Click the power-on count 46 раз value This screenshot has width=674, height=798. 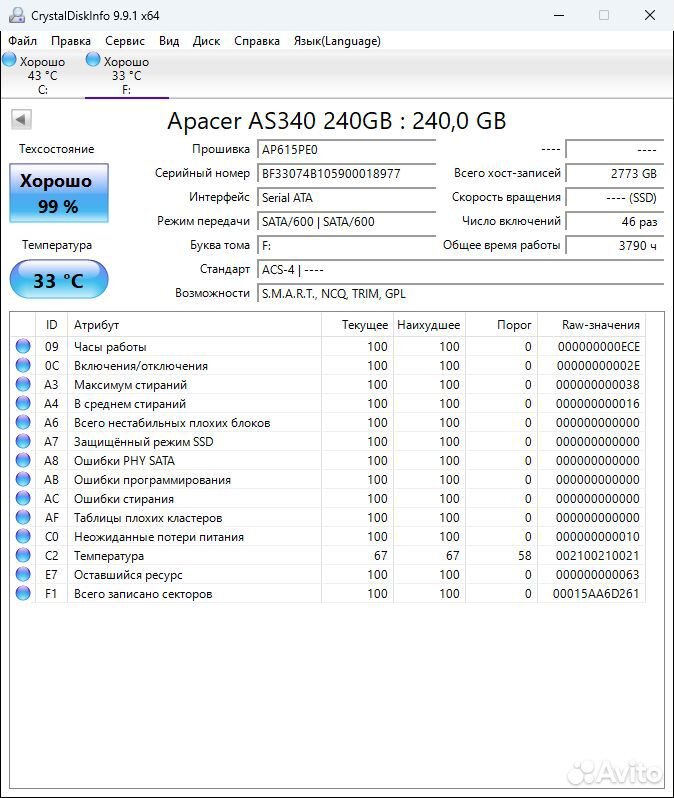point(615,221)
